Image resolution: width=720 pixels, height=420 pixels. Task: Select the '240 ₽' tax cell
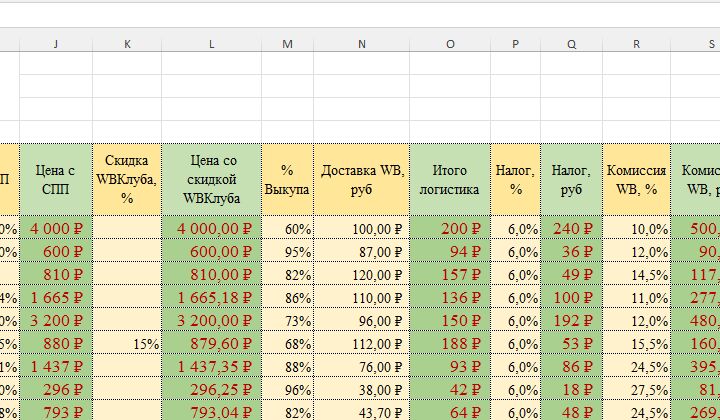(572, 228)
